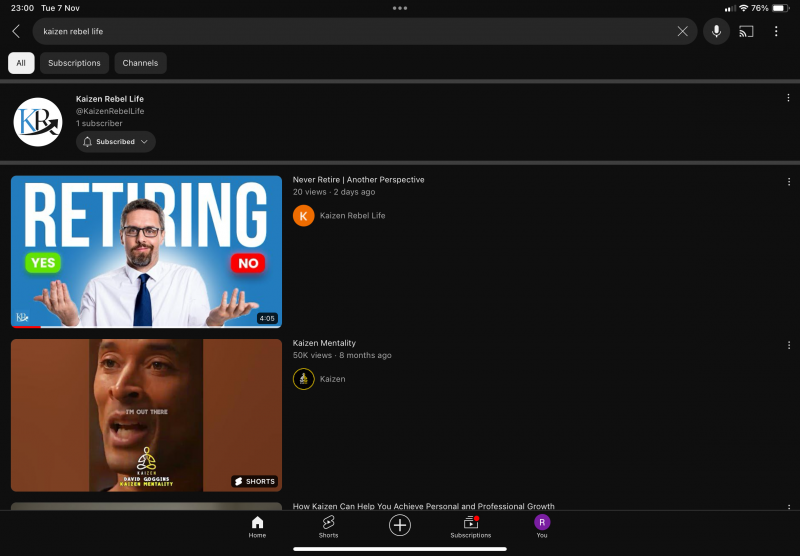
Task: Open Shorts from bottom navigation
Action: click(x=328, y=527)
